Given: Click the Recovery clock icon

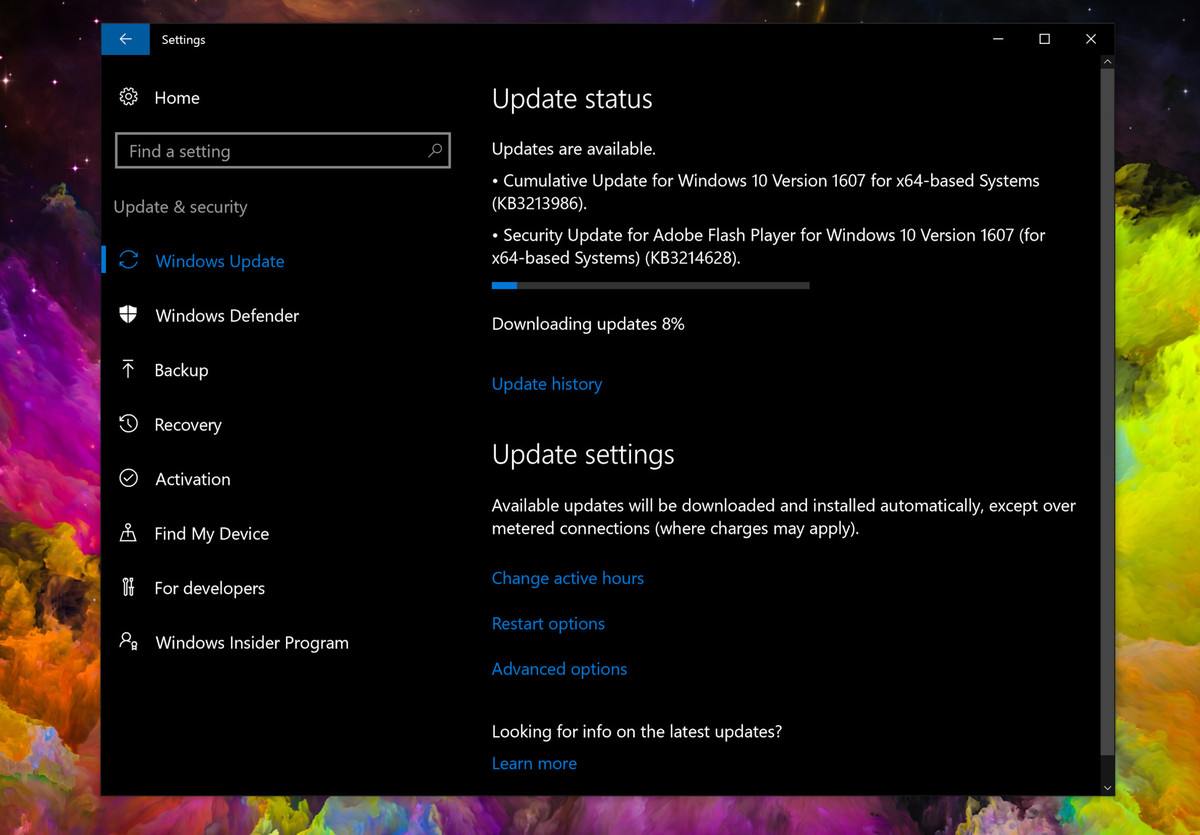Looking at the screenshot, I should click(x=128, y=424).
